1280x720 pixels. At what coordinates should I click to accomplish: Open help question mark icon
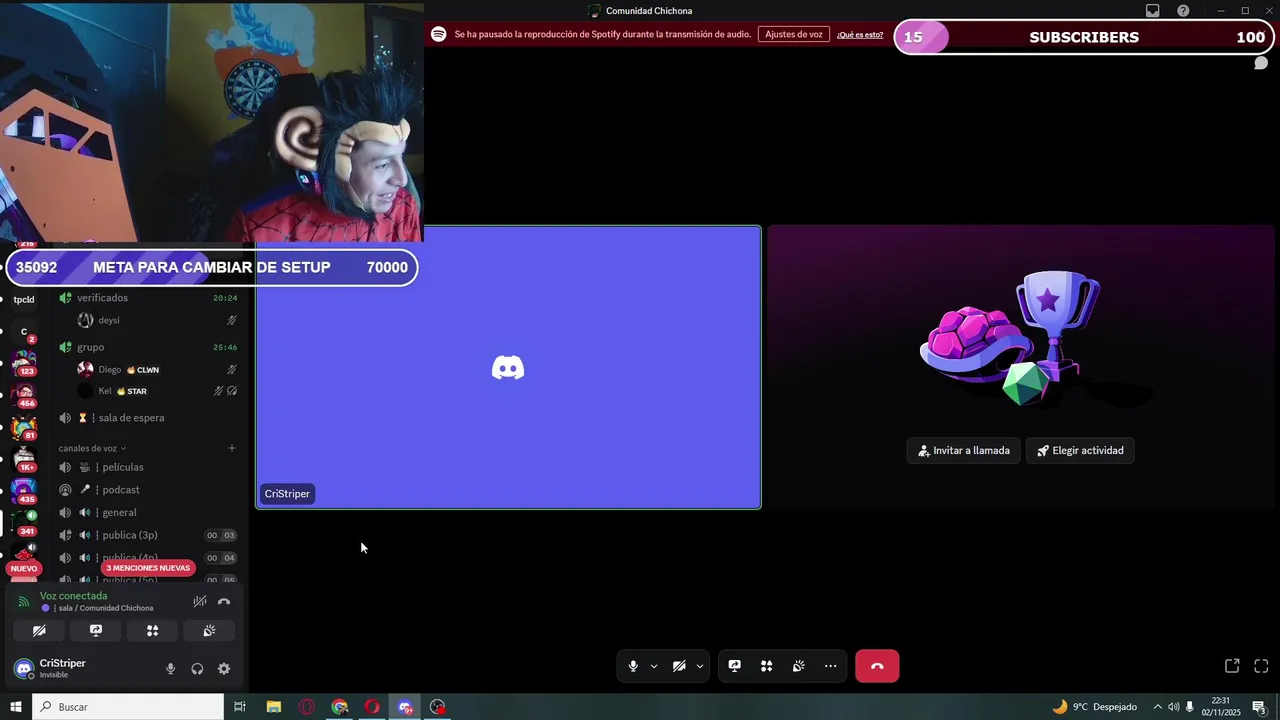click(1184, 11)
